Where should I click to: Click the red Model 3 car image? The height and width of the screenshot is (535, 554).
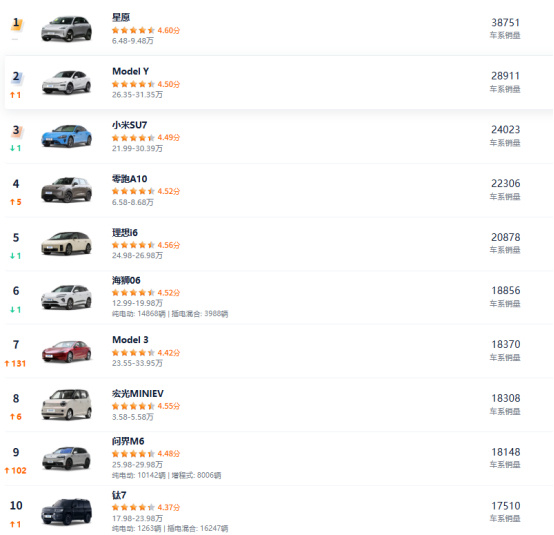coord(66,351)
